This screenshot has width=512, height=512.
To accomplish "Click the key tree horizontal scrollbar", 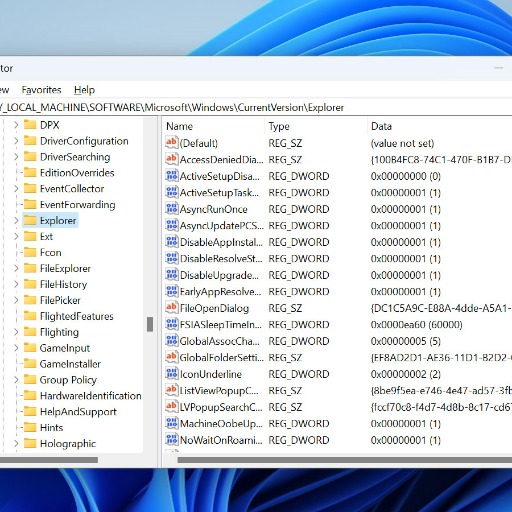I will pos(49,460).
